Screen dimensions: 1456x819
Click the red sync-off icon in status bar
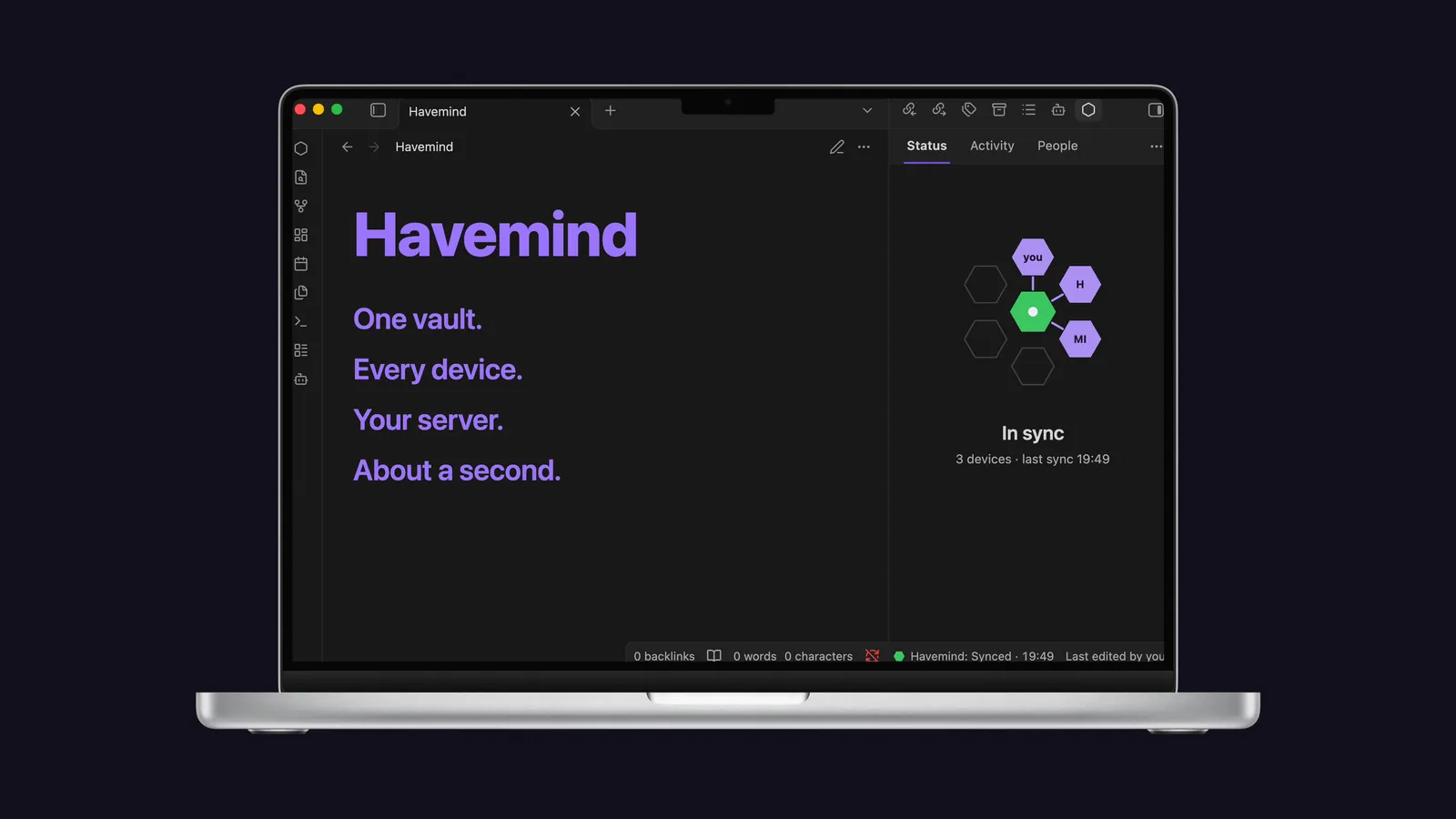873,656
